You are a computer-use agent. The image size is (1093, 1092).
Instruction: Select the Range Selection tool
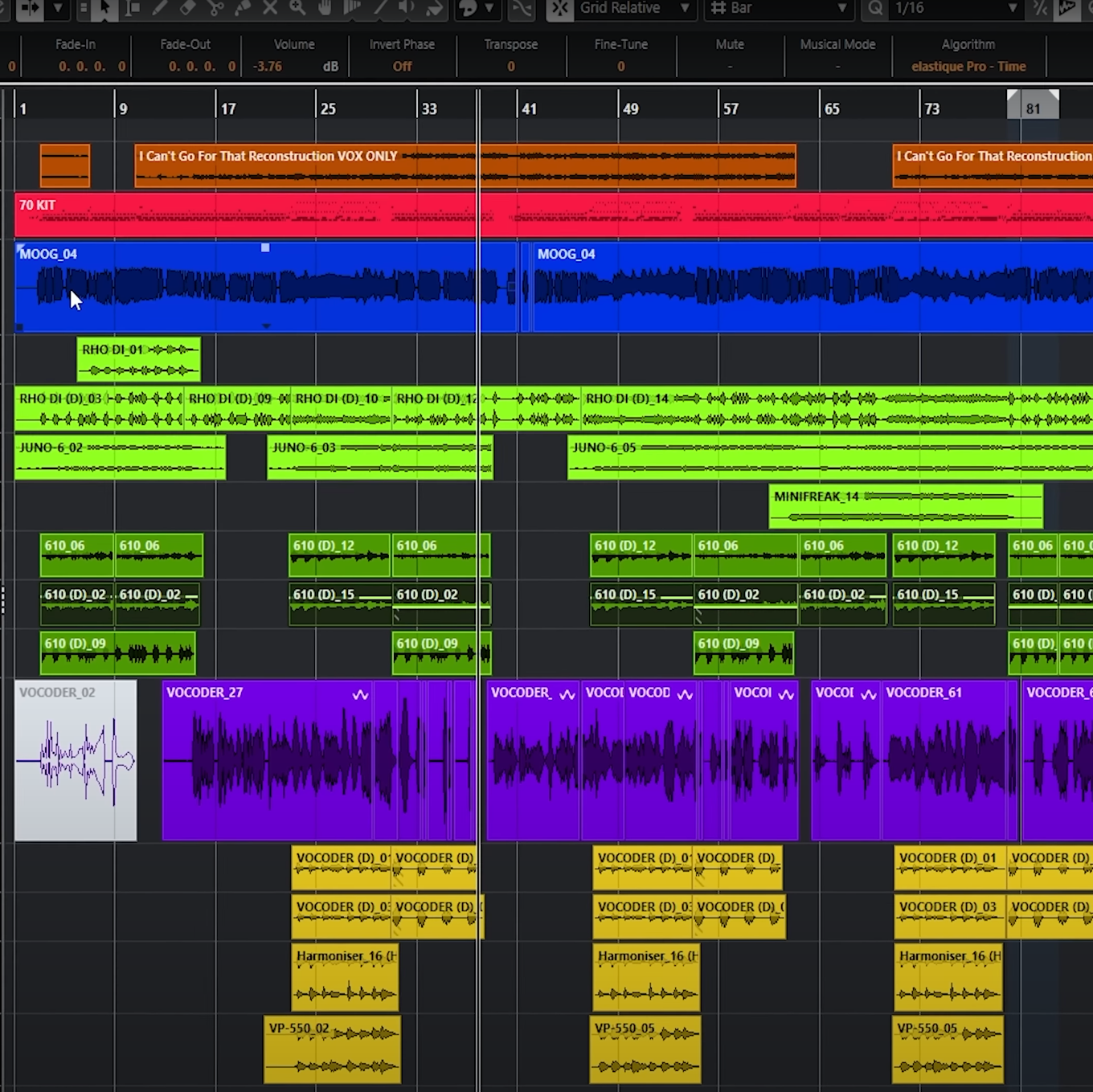(x=132, y=8)
